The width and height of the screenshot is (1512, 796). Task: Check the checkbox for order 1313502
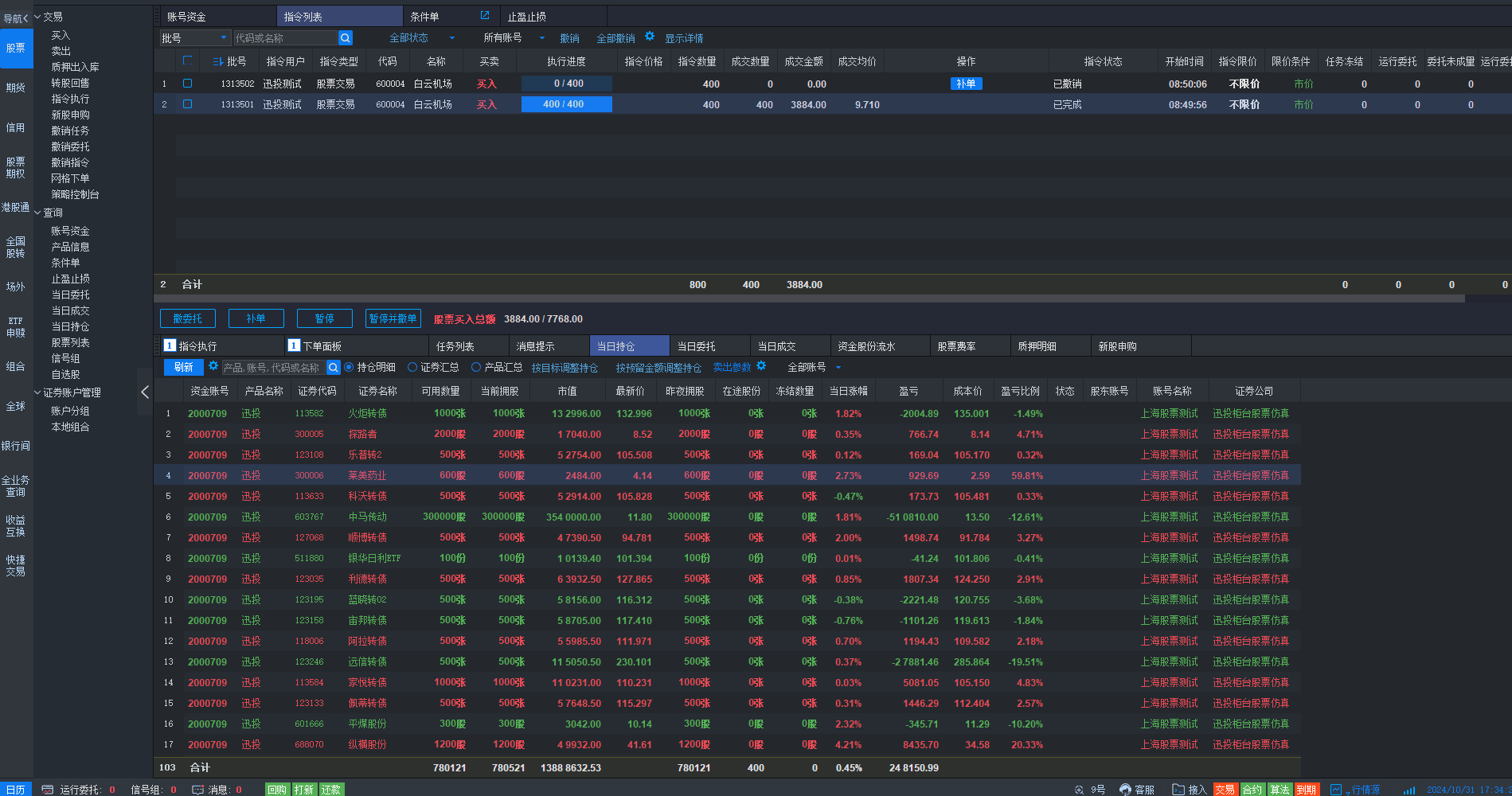(x=188, y=84)
